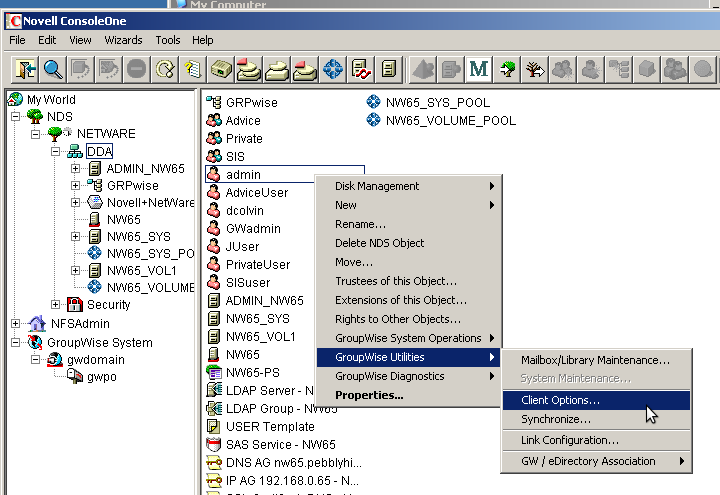The height and width of the screenshot is (495, 720).
Task: Open GW / eDirectory Association submenu
Action: click(588, 461)
